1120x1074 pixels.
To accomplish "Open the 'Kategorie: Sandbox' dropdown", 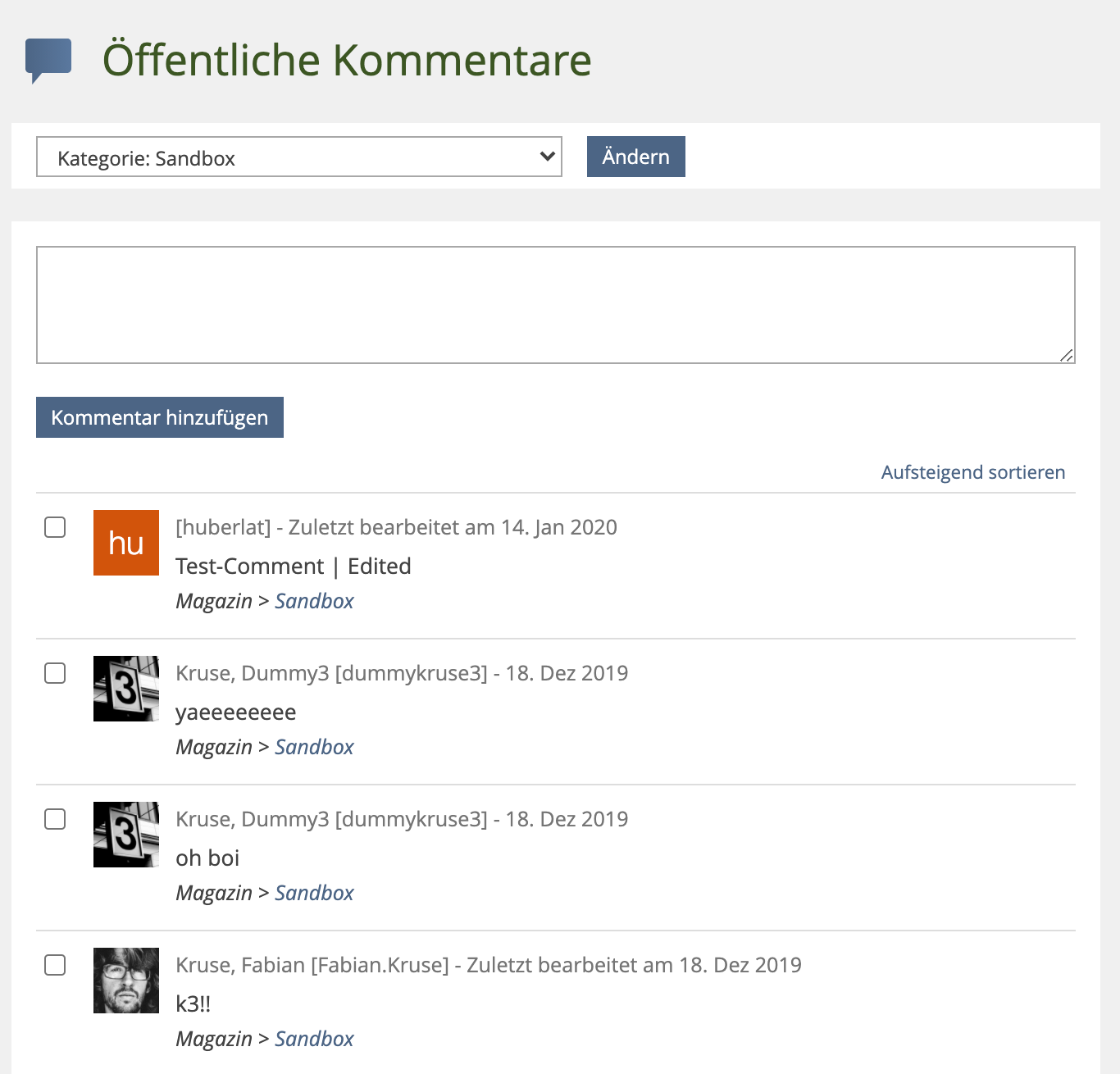I will click(299, 157).
